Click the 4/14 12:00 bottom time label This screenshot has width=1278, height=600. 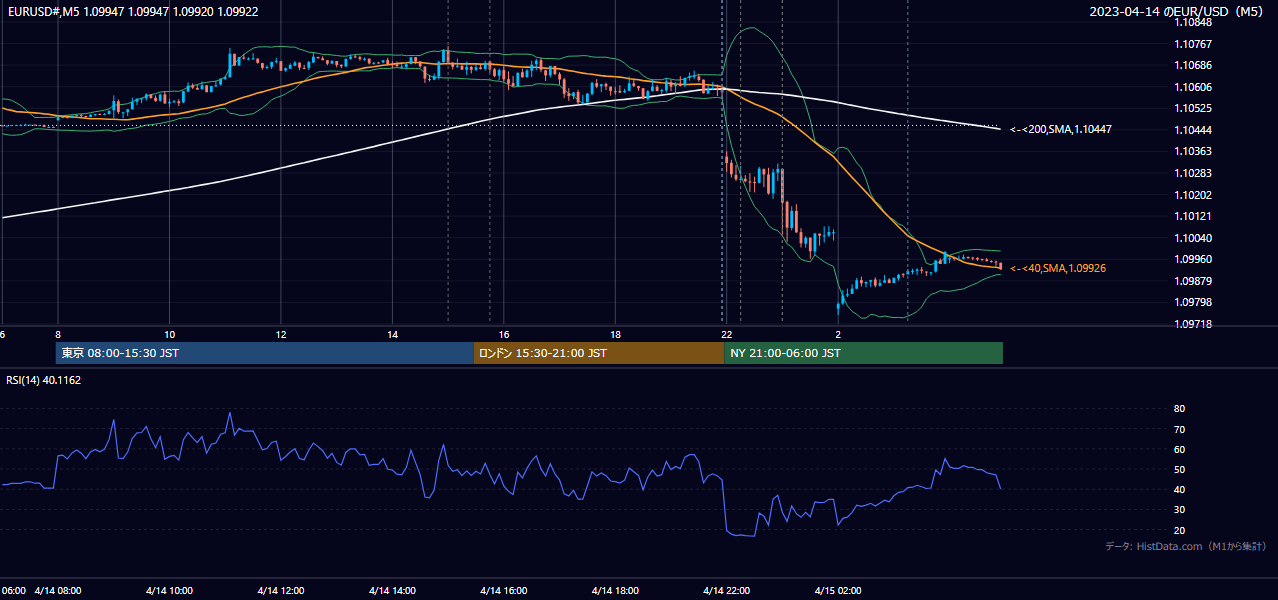coord(281,590)
